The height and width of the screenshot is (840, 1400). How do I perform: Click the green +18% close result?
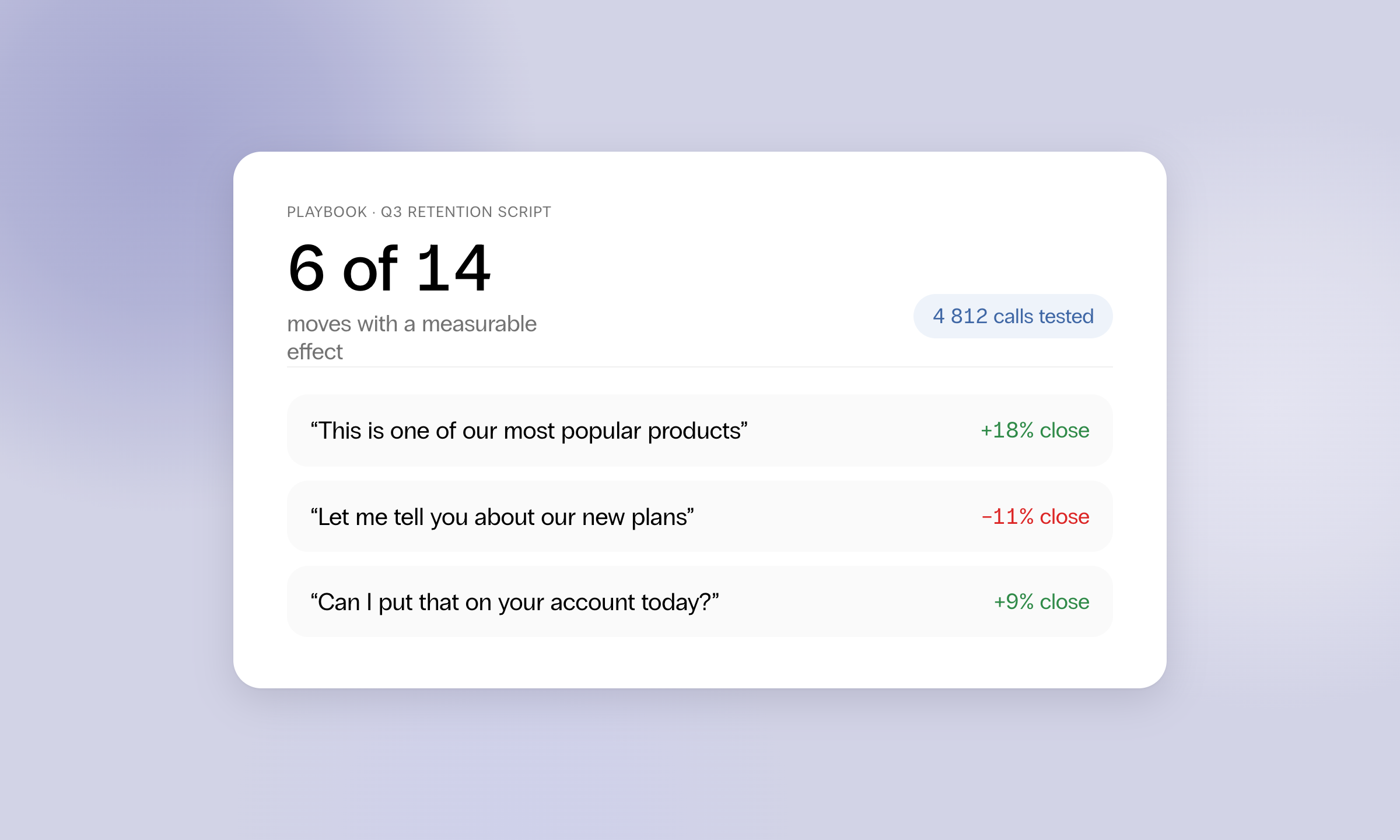(x=1035, y=430)
